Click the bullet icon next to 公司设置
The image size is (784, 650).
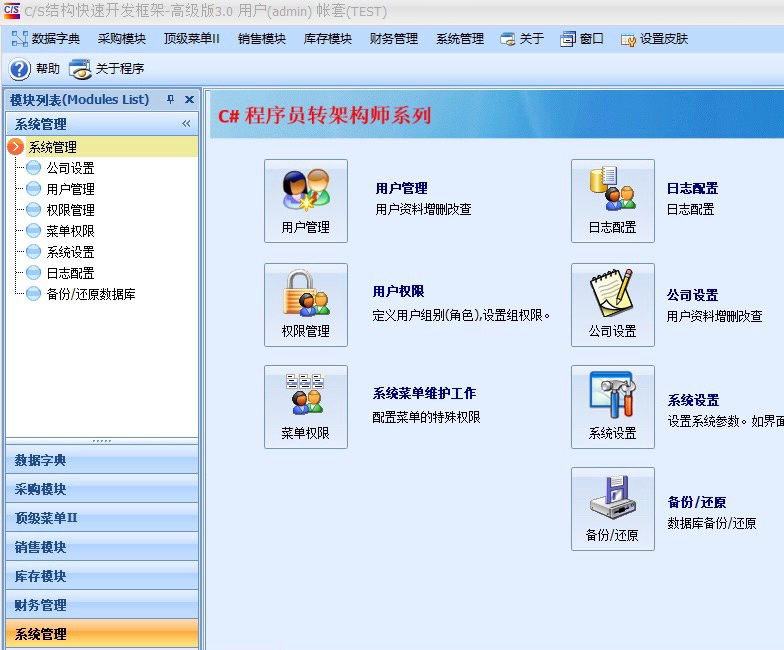coord(34,168)
